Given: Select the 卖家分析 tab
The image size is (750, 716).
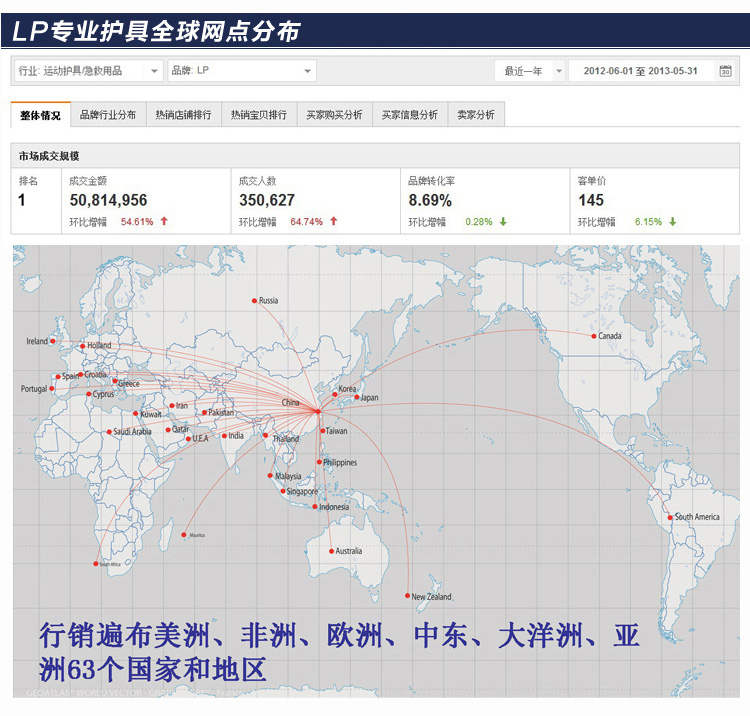Looking at the screenshot, I should (476, 115).
